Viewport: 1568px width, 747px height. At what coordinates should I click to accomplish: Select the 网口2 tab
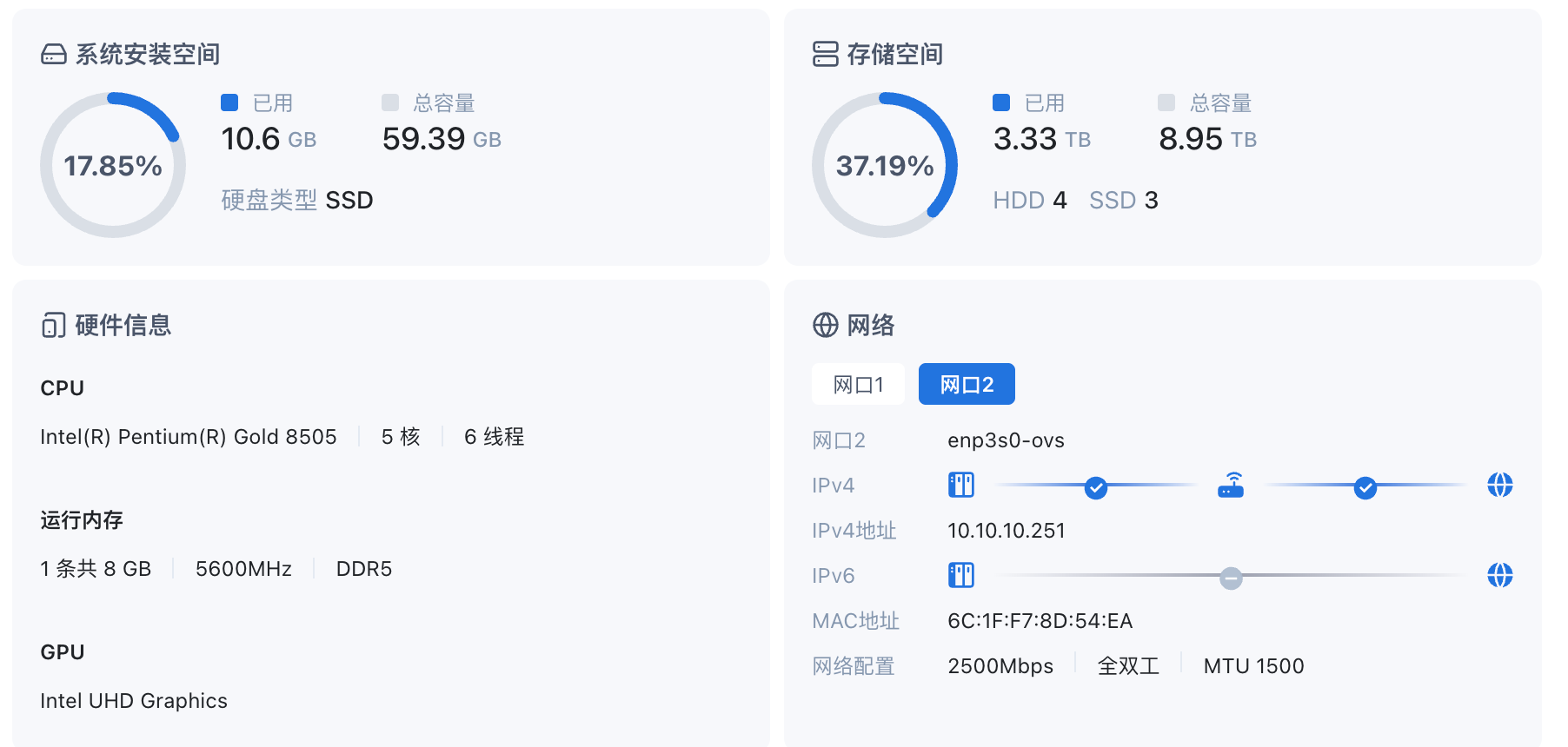click(x=967, y=385)
